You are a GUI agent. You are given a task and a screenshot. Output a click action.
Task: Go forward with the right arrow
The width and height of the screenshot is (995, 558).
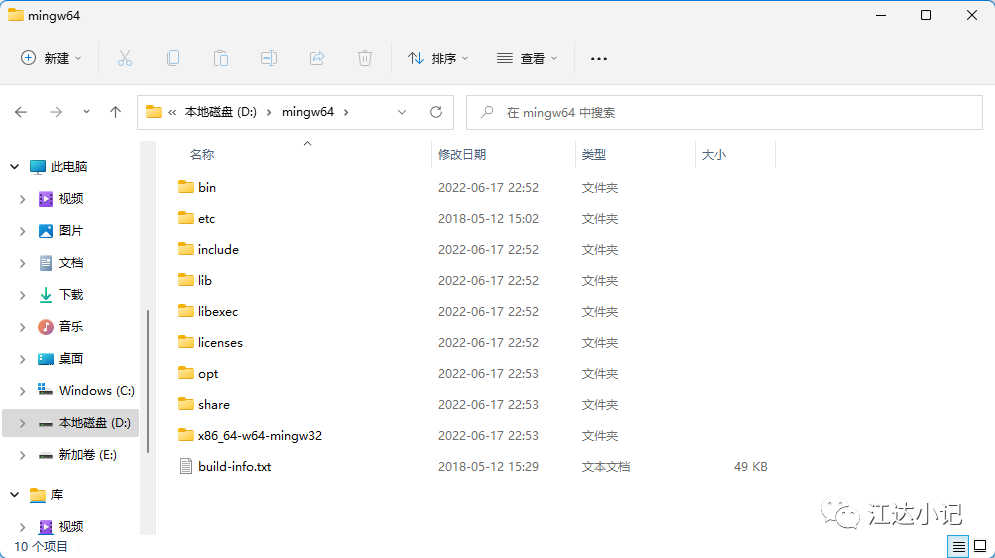pos(56,112)
